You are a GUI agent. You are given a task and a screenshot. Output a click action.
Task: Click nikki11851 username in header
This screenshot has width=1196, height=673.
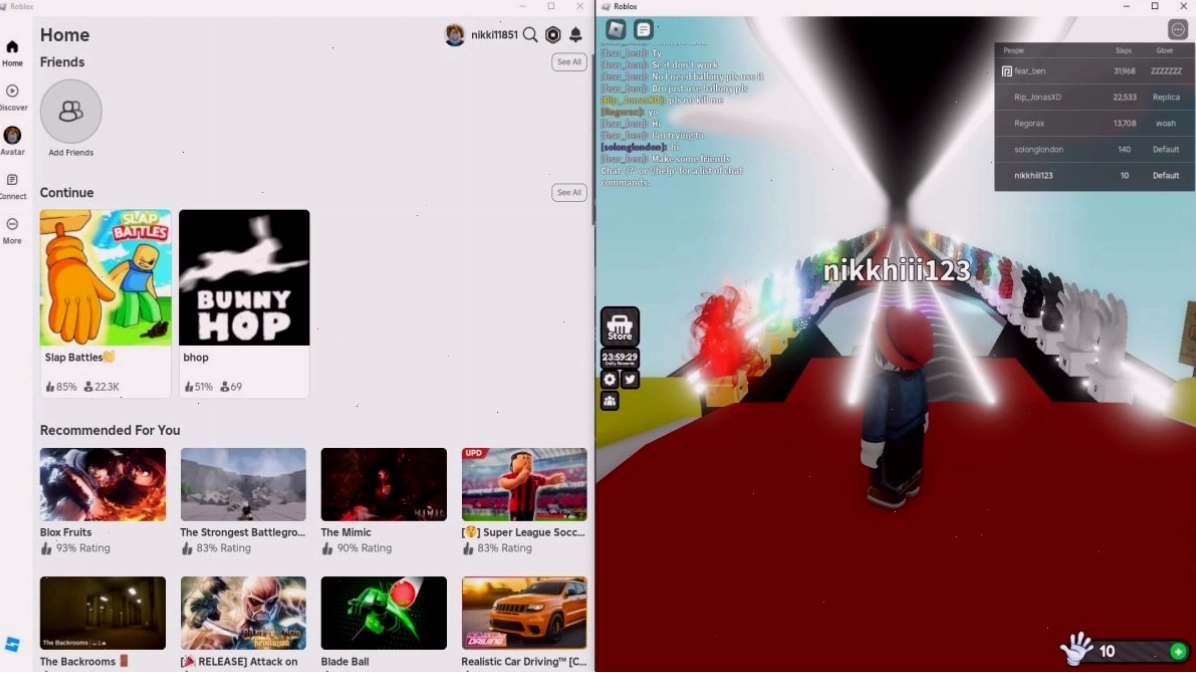pyautogui.click(x=494, y=34)
